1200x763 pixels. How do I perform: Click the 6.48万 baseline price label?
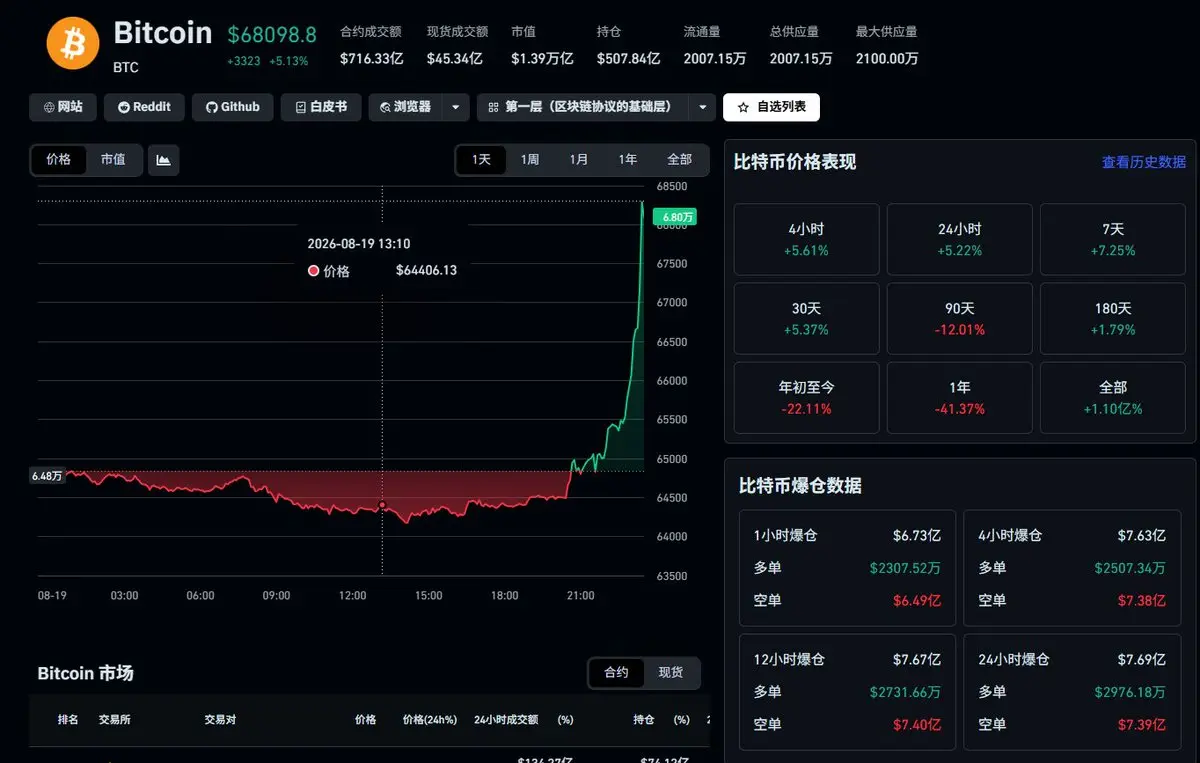[x=47, y=476]
